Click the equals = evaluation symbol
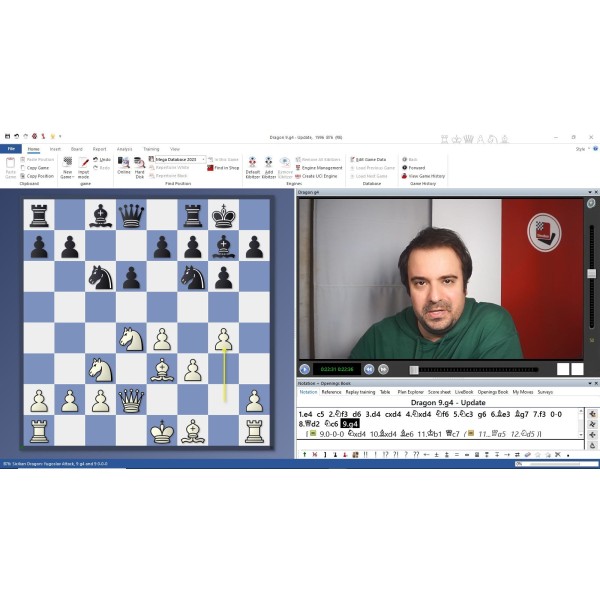This screenshot has height=600, width=600. click(457, 455)
